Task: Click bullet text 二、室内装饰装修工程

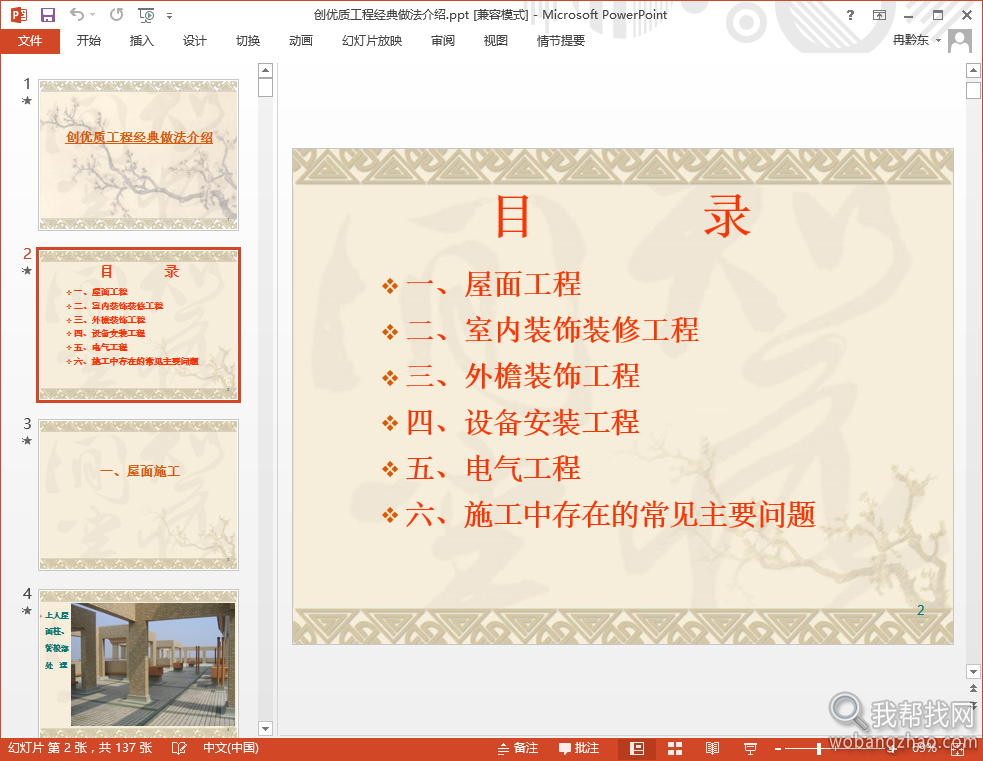Action: click(552, 330)
